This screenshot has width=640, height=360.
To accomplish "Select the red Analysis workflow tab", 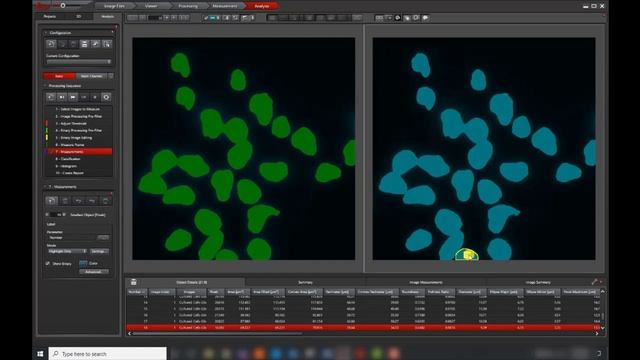I will tap(262, 6).
